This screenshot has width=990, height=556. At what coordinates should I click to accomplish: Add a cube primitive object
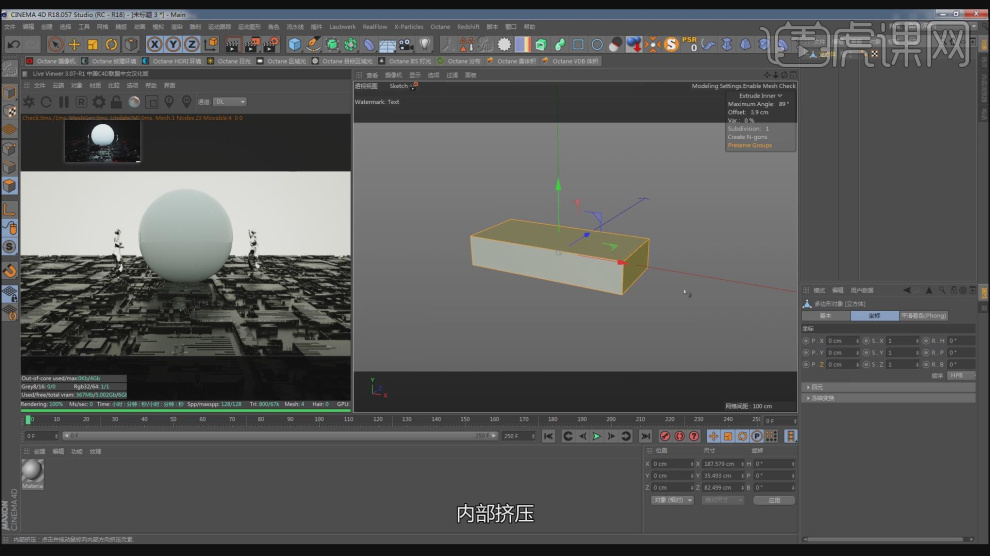295,44
